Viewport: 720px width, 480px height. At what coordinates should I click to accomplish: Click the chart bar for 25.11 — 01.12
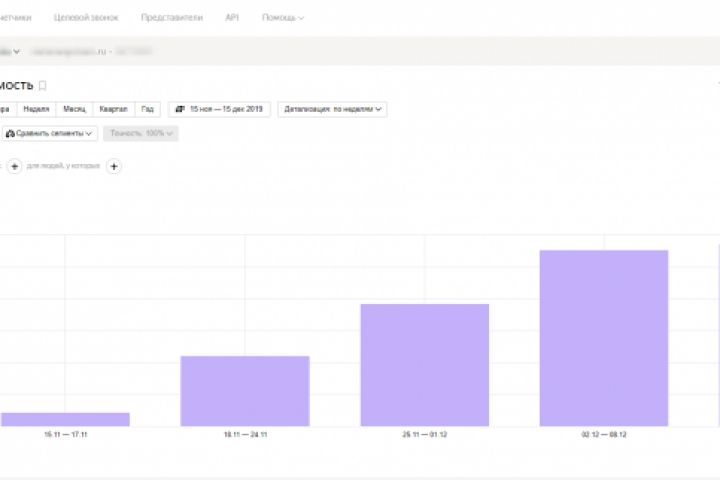tap(425, 365)
